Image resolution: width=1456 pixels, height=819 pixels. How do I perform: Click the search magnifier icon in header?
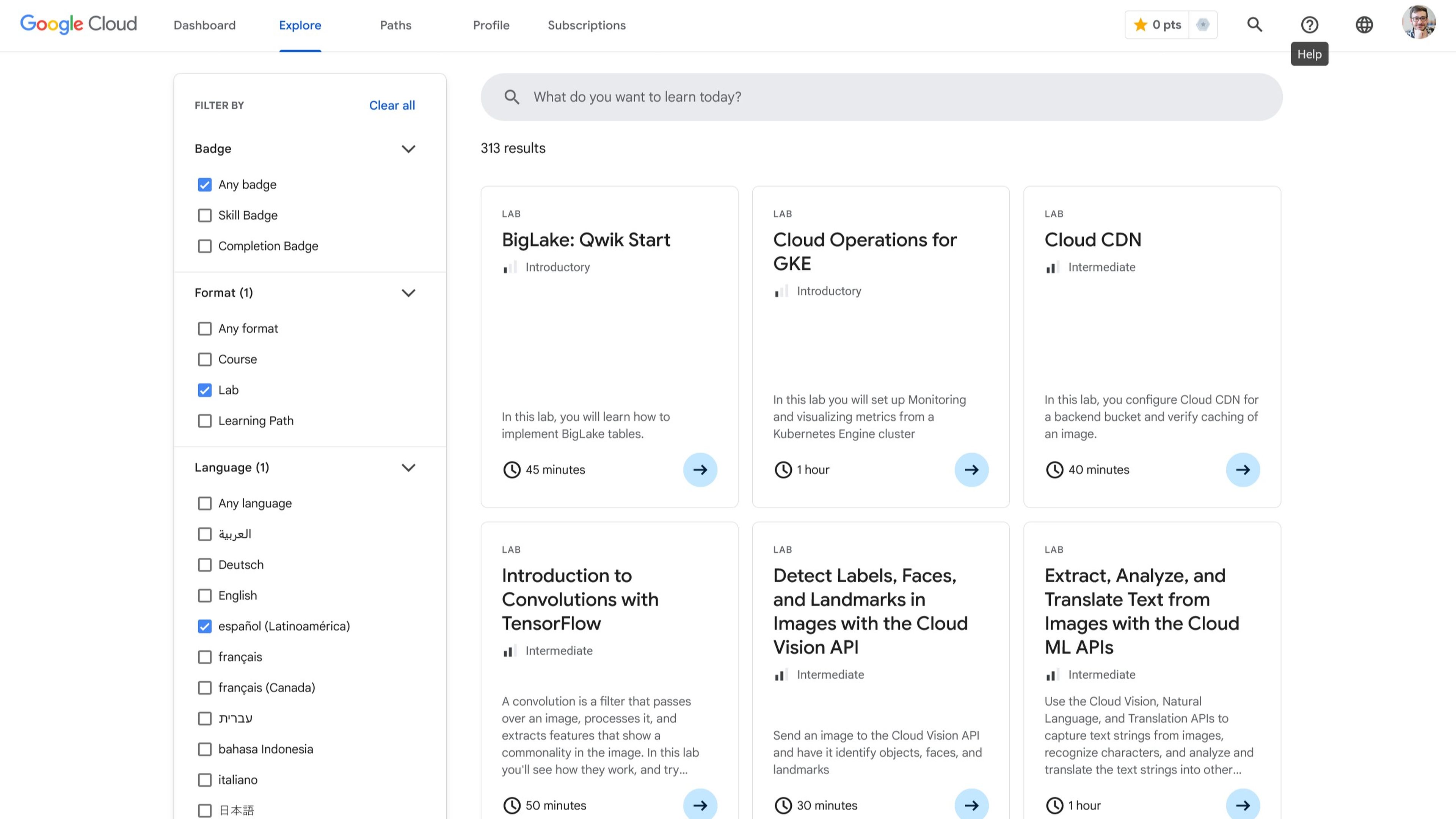coord(1254,25)
